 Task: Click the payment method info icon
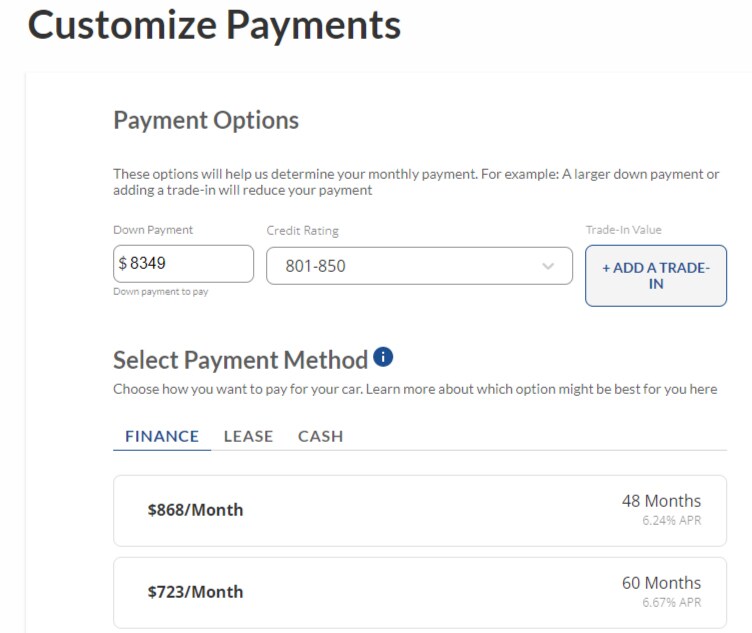tap(383, 357)
